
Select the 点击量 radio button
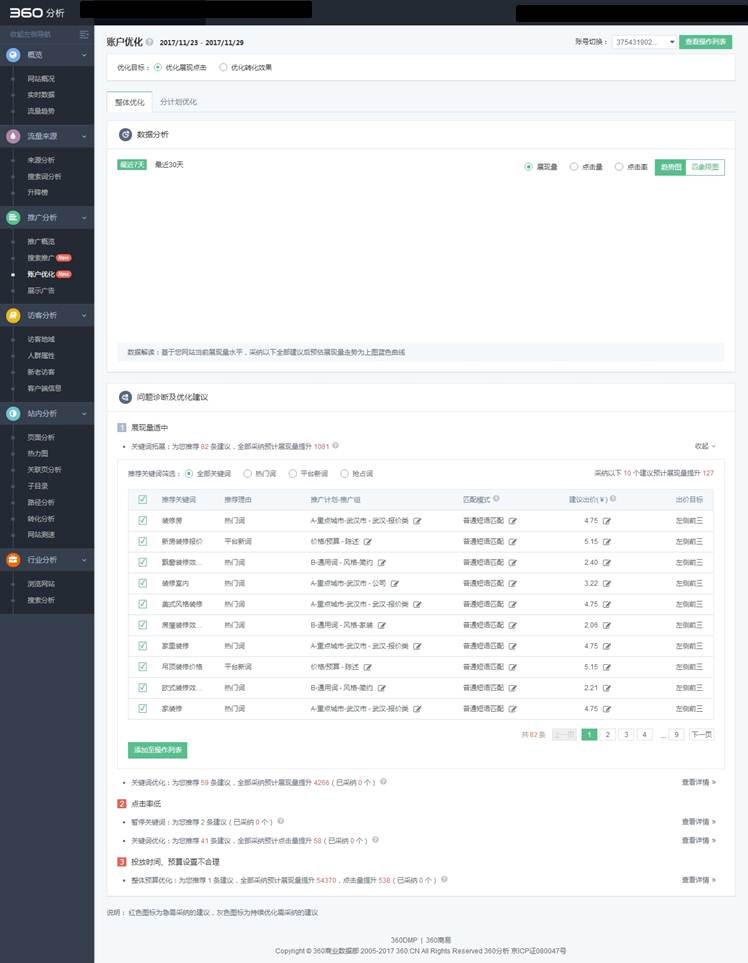pos(574,167)
